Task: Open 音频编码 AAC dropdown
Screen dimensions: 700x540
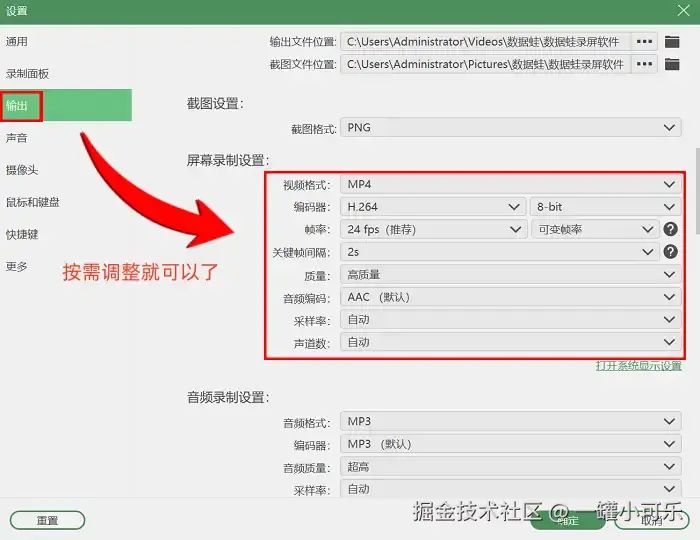Action: coord(511,297)
